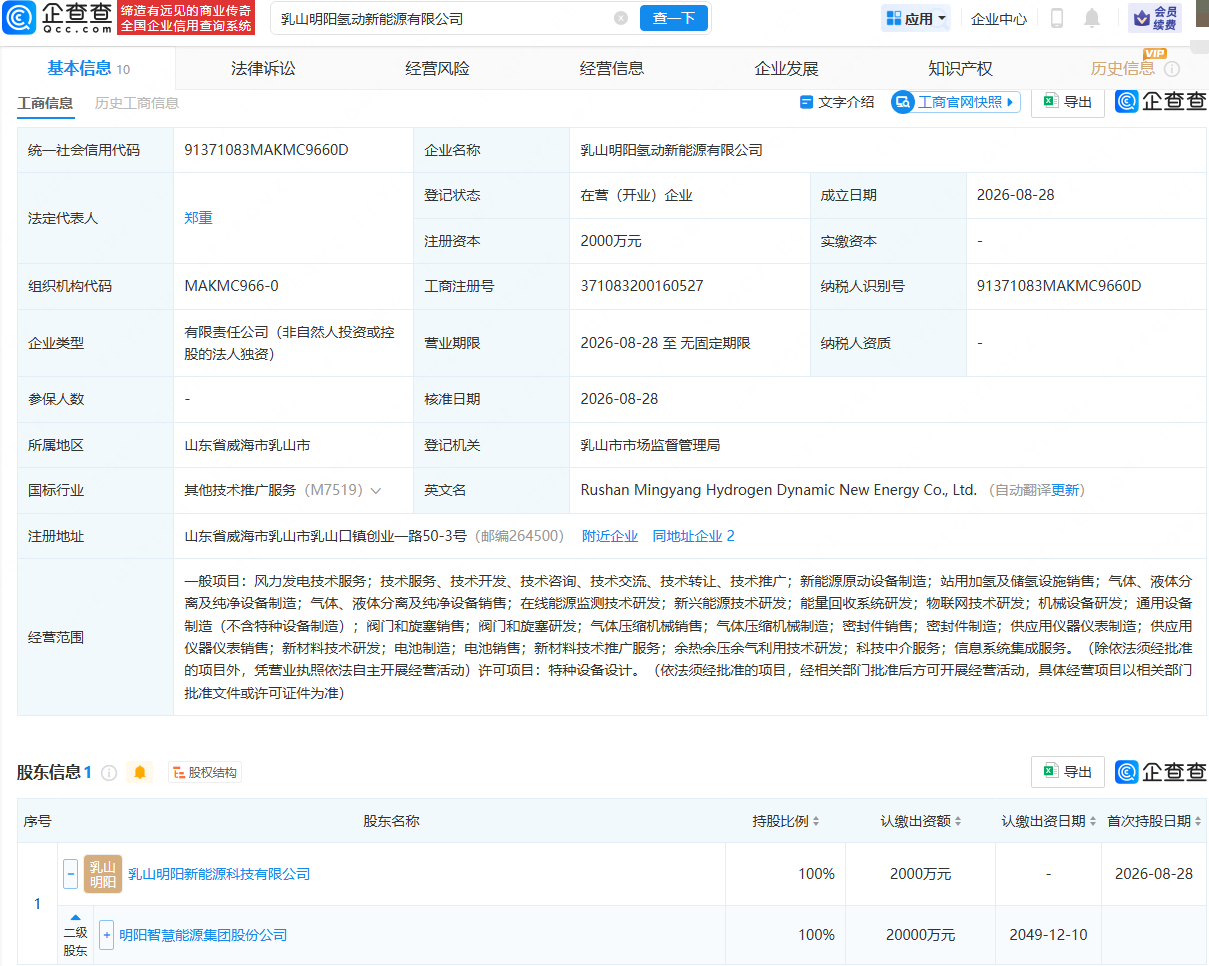1209x966 pixels.
Task: Open 明阳智慧能源集团股份公司 link
Action: pyautogui.click(x=203, y=935)
